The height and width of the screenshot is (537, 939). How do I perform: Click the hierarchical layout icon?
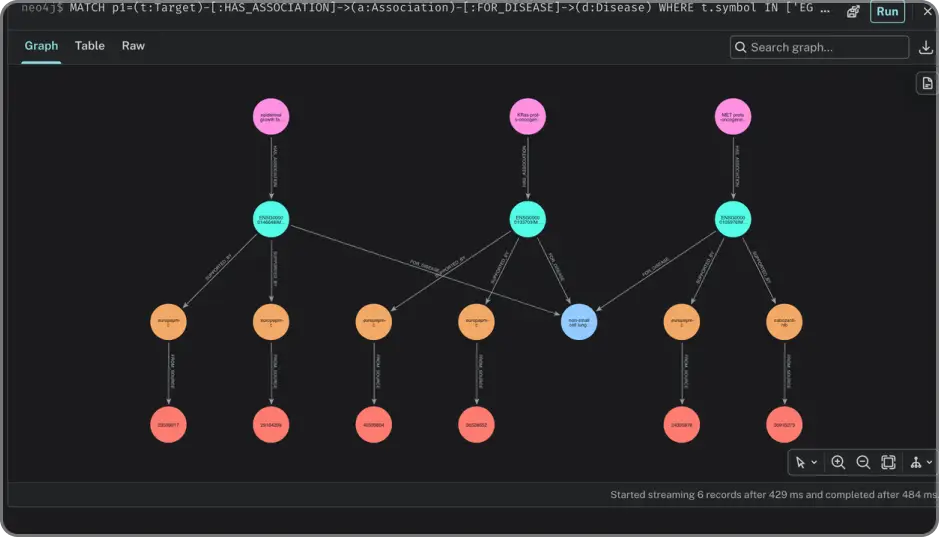(916, 462)
